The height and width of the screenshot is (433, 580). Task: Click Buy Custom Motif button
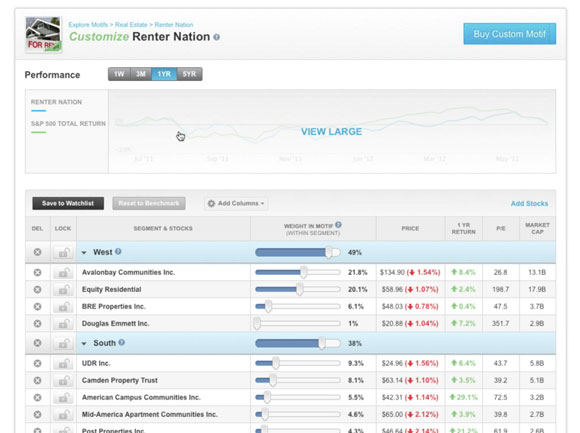509,34
